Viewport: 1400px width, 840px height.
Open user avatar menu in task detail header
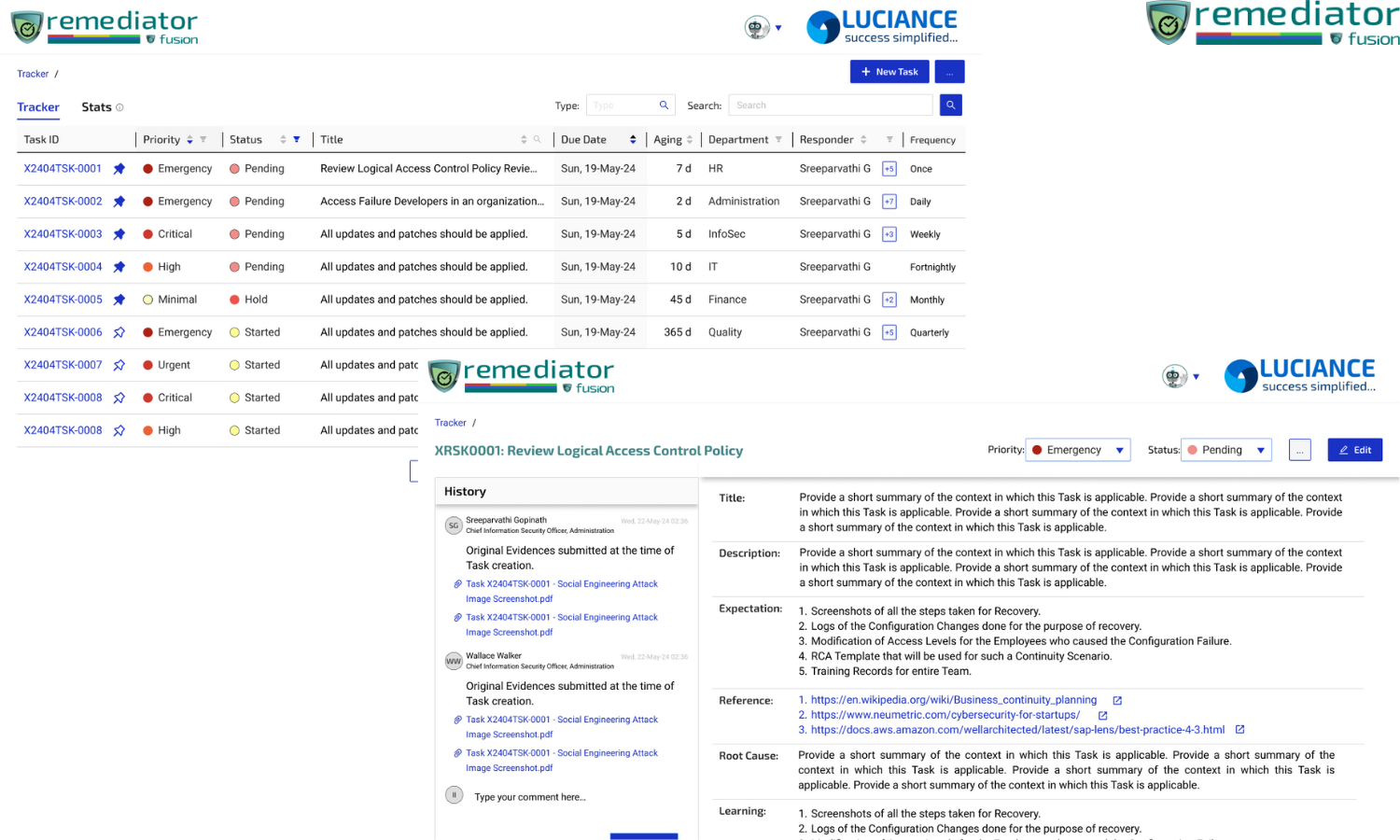coord(1181,376)
